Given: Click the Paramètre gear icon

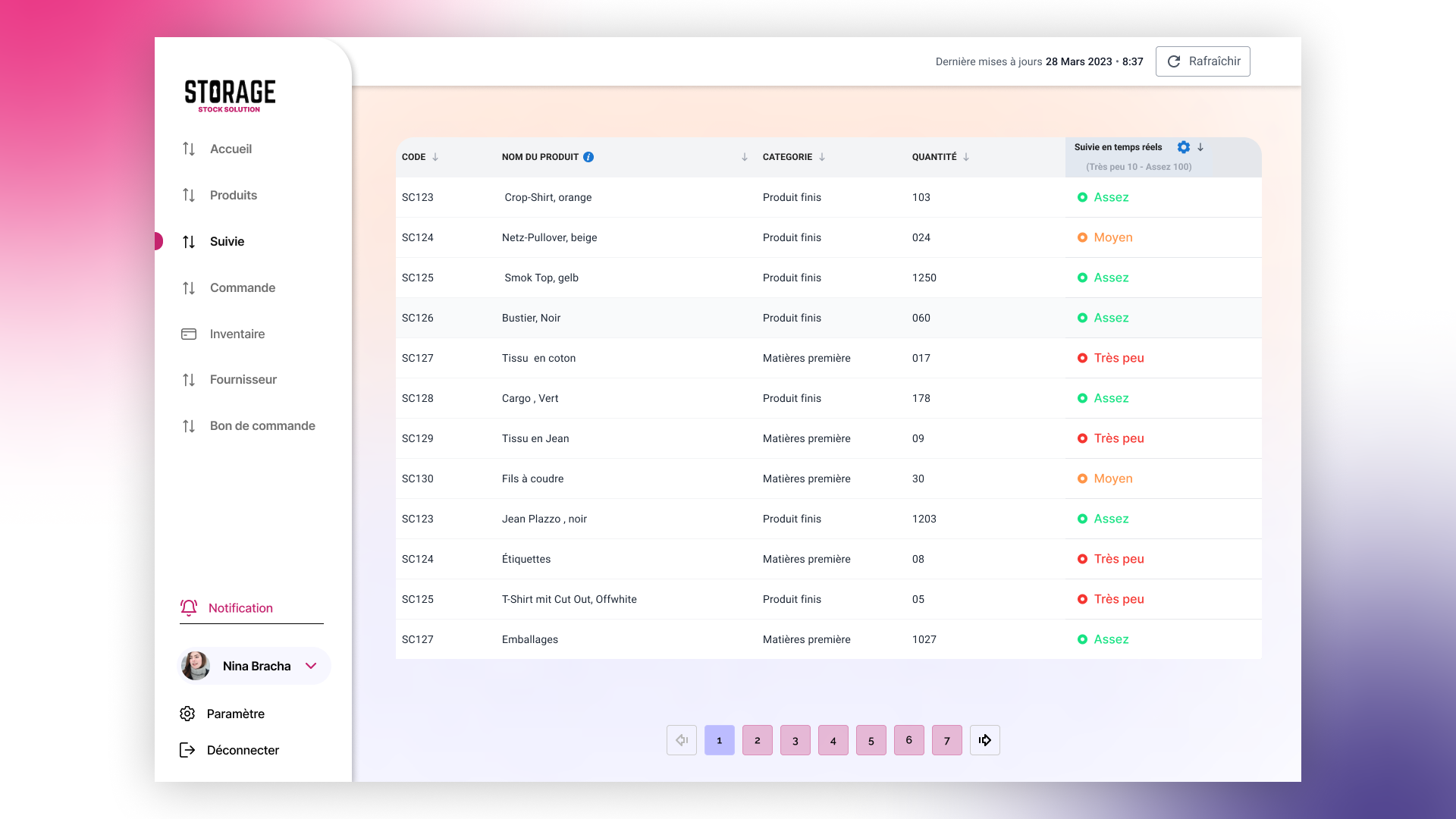Looking at the screenshot, I should click(187, 714).
